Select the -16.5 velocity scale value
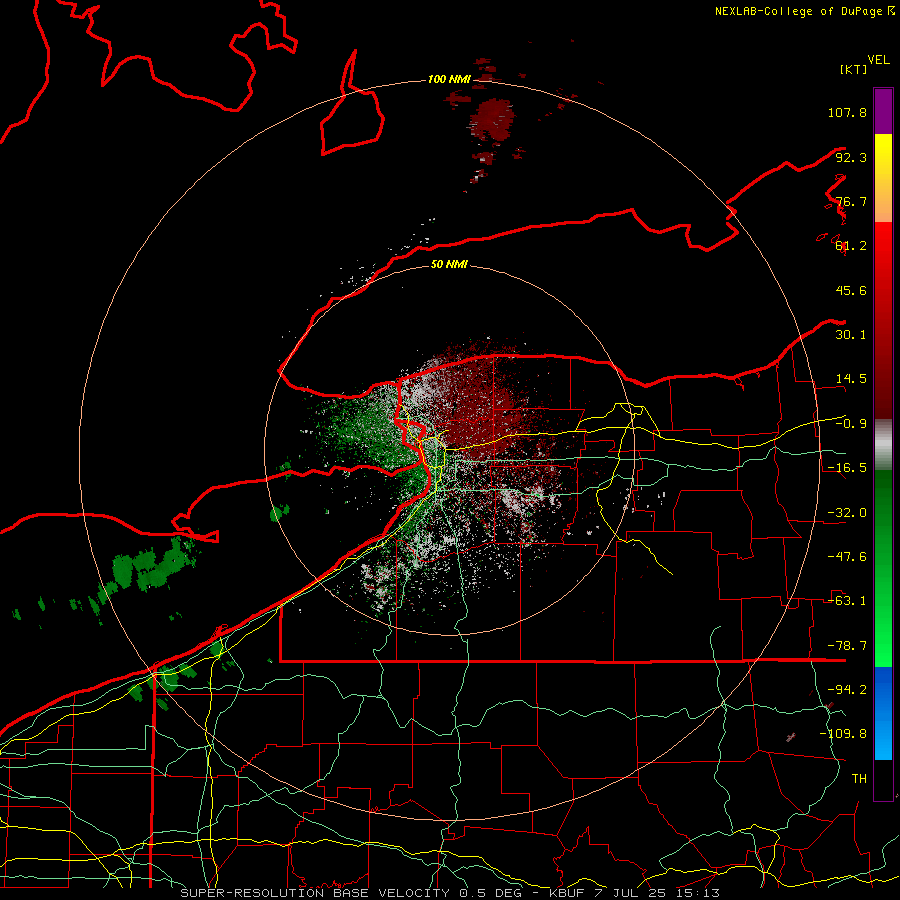 (x=847, y=468)
